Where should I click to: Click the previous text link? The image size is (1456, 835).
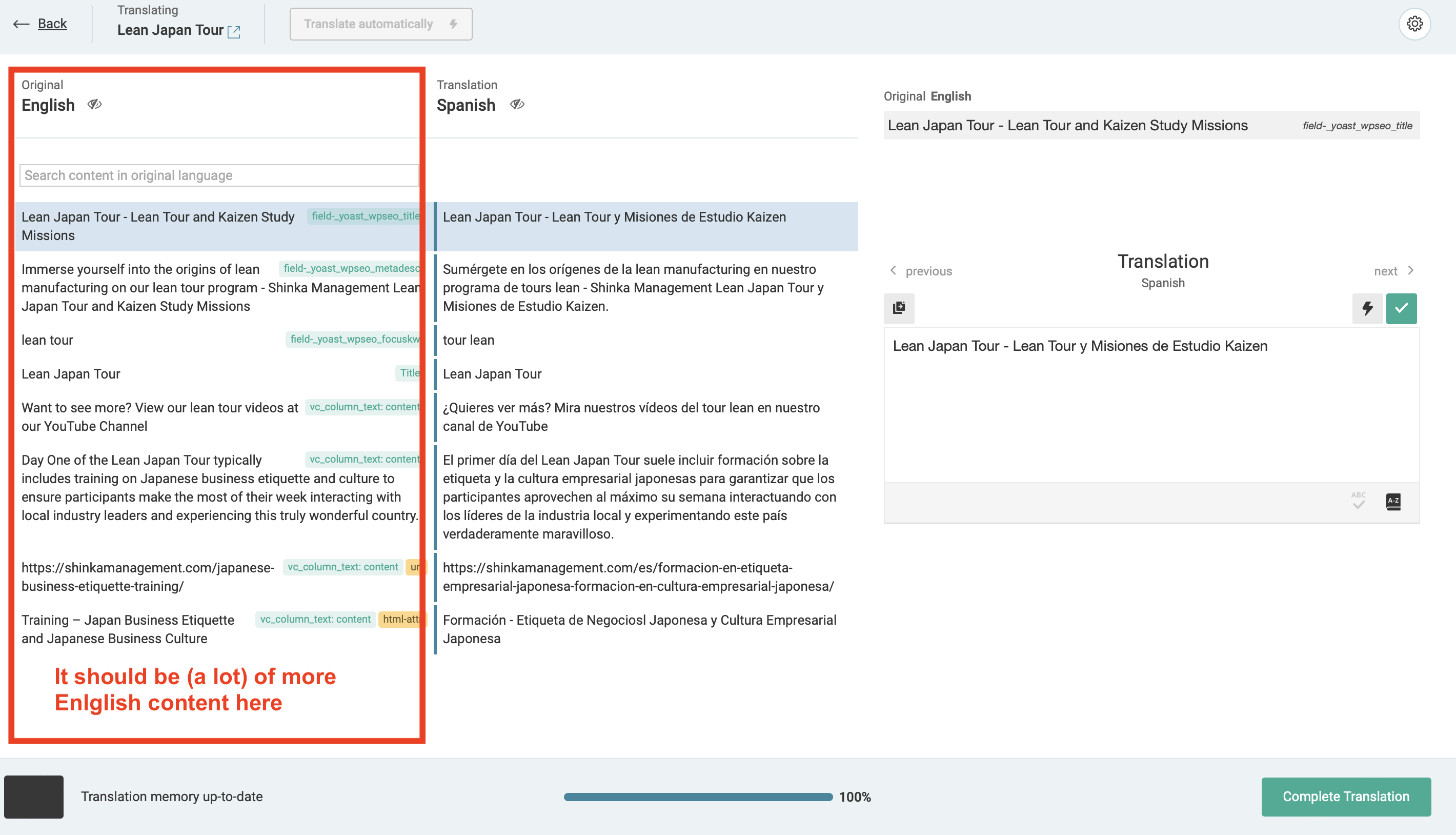(x=928, y=271)
